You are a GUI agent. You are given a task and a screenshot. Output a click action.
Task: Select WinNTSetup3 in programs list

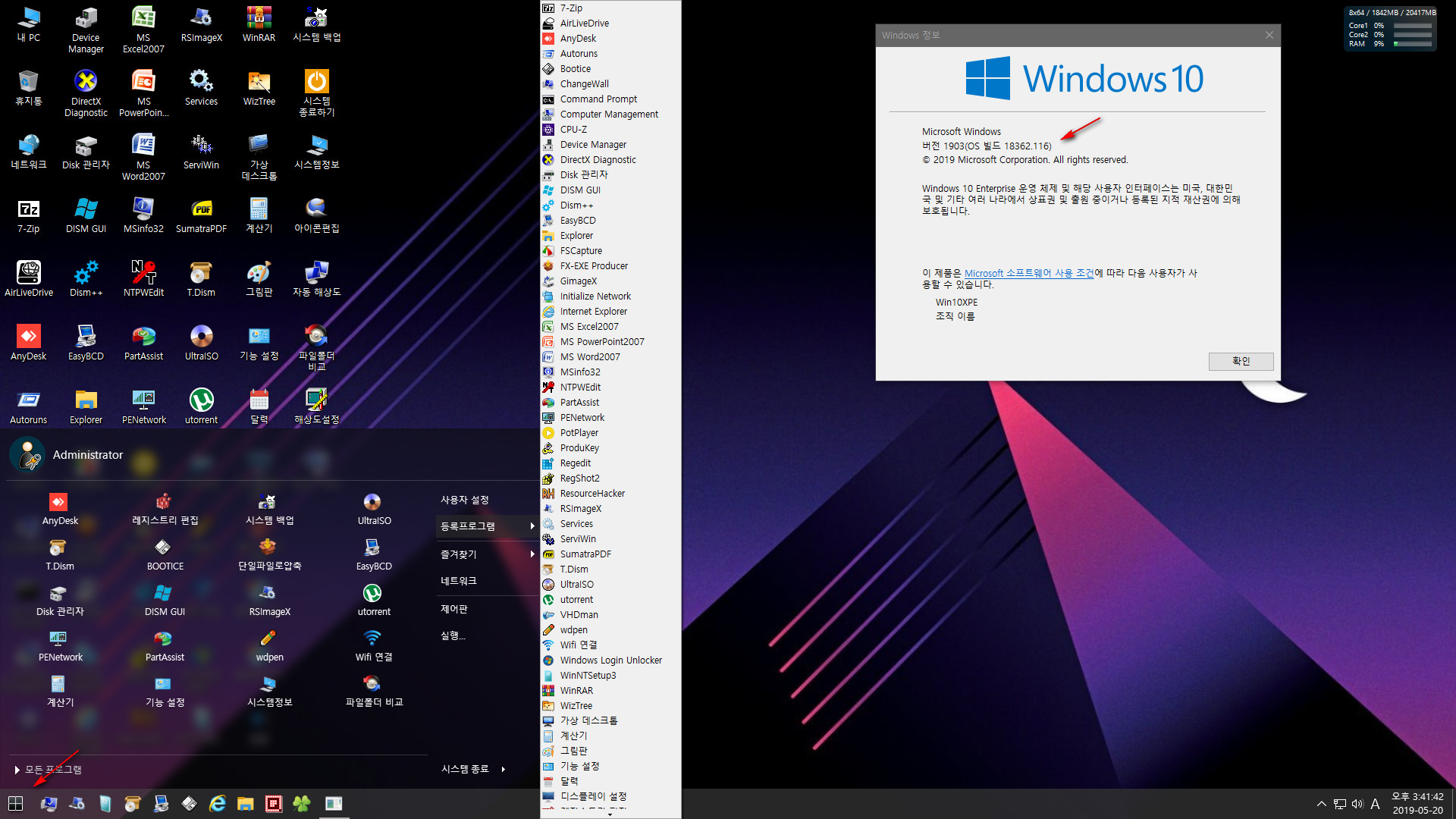(x=610, y=676)
